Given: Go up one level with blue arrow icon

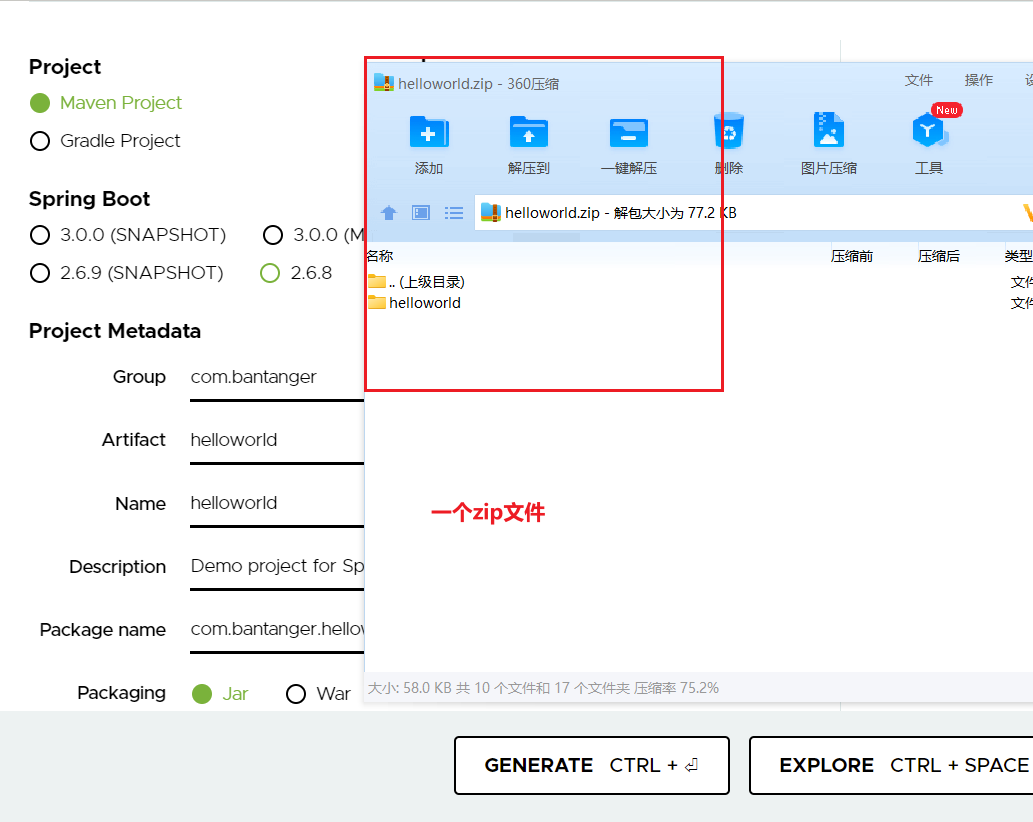Looking at the screenshot, I should 389,213.
